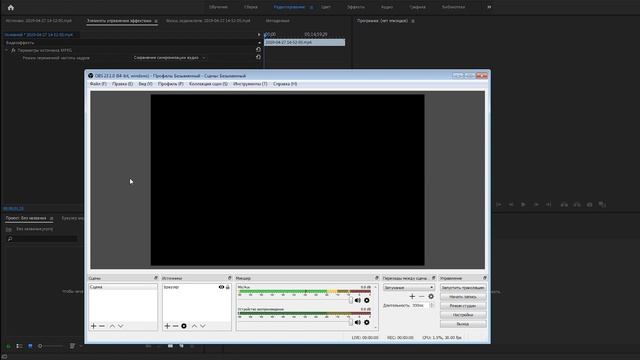640x360 pixels.
Task: Open the variable frame rate mode dropdown
Action: tap(169, 58)
